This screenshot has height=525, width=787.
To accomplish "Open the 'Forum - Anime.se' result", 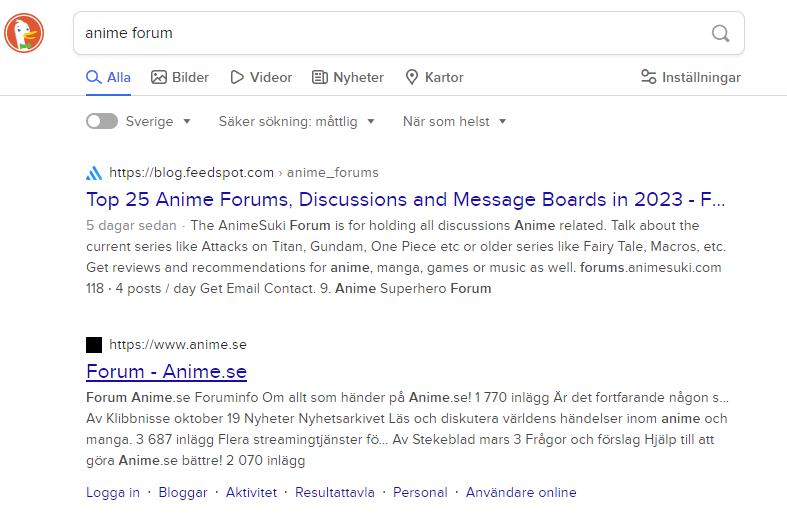I will 166,371.
